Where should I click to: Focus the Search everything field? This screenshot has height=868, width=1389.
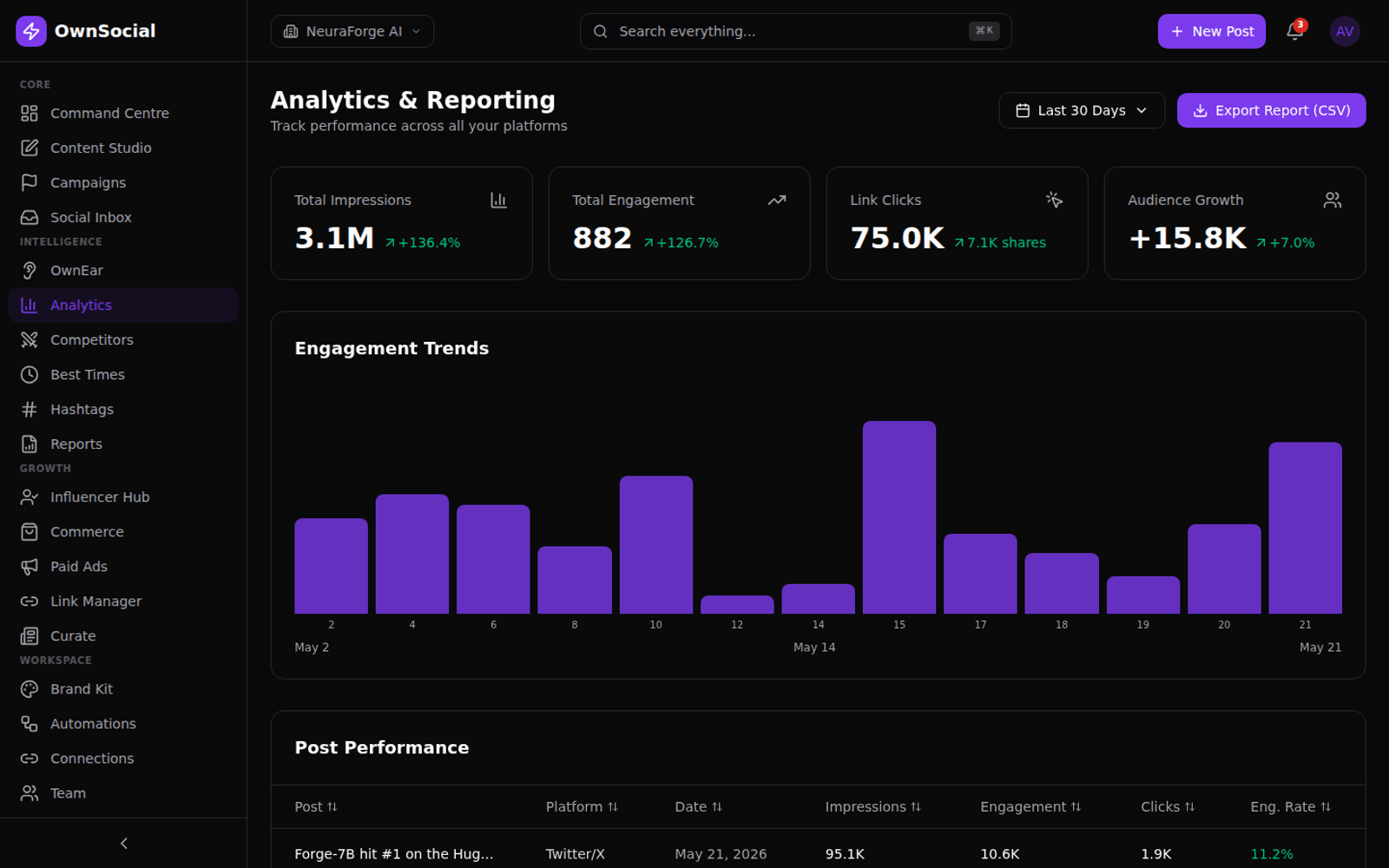[795, 31]
